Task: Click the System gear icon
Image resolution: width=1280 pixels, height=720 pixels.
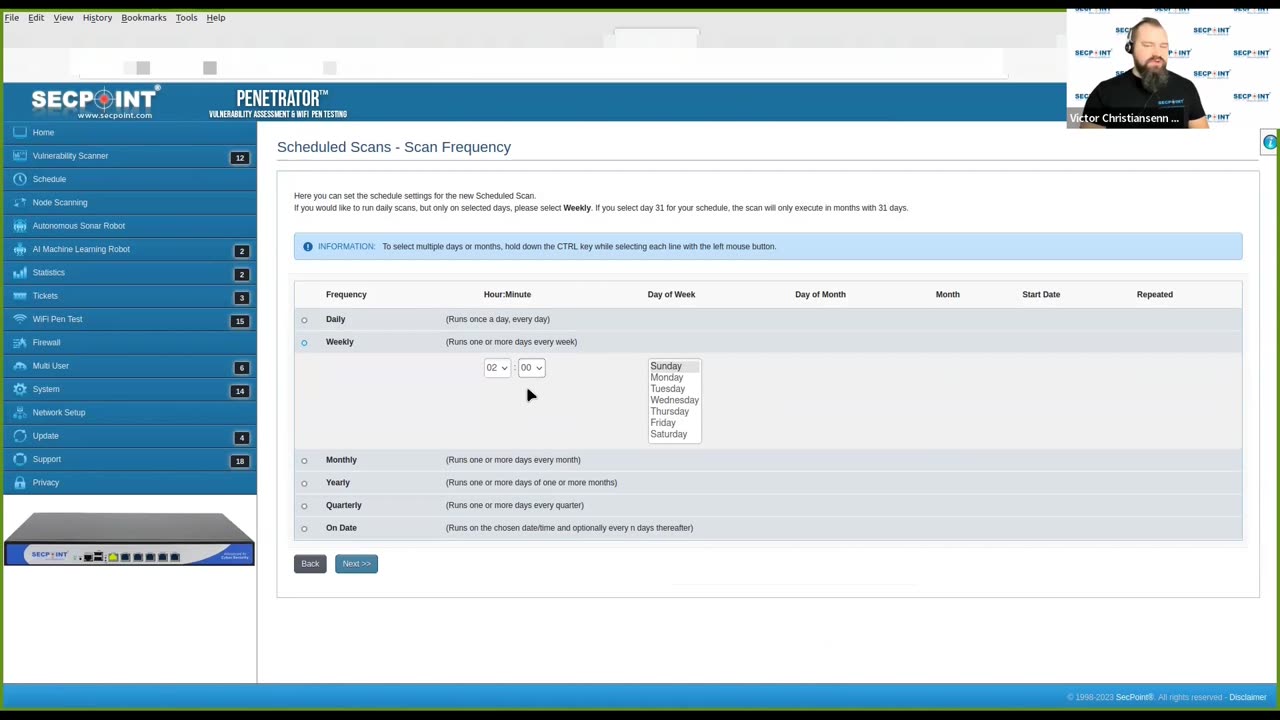Action: [20, 389]
